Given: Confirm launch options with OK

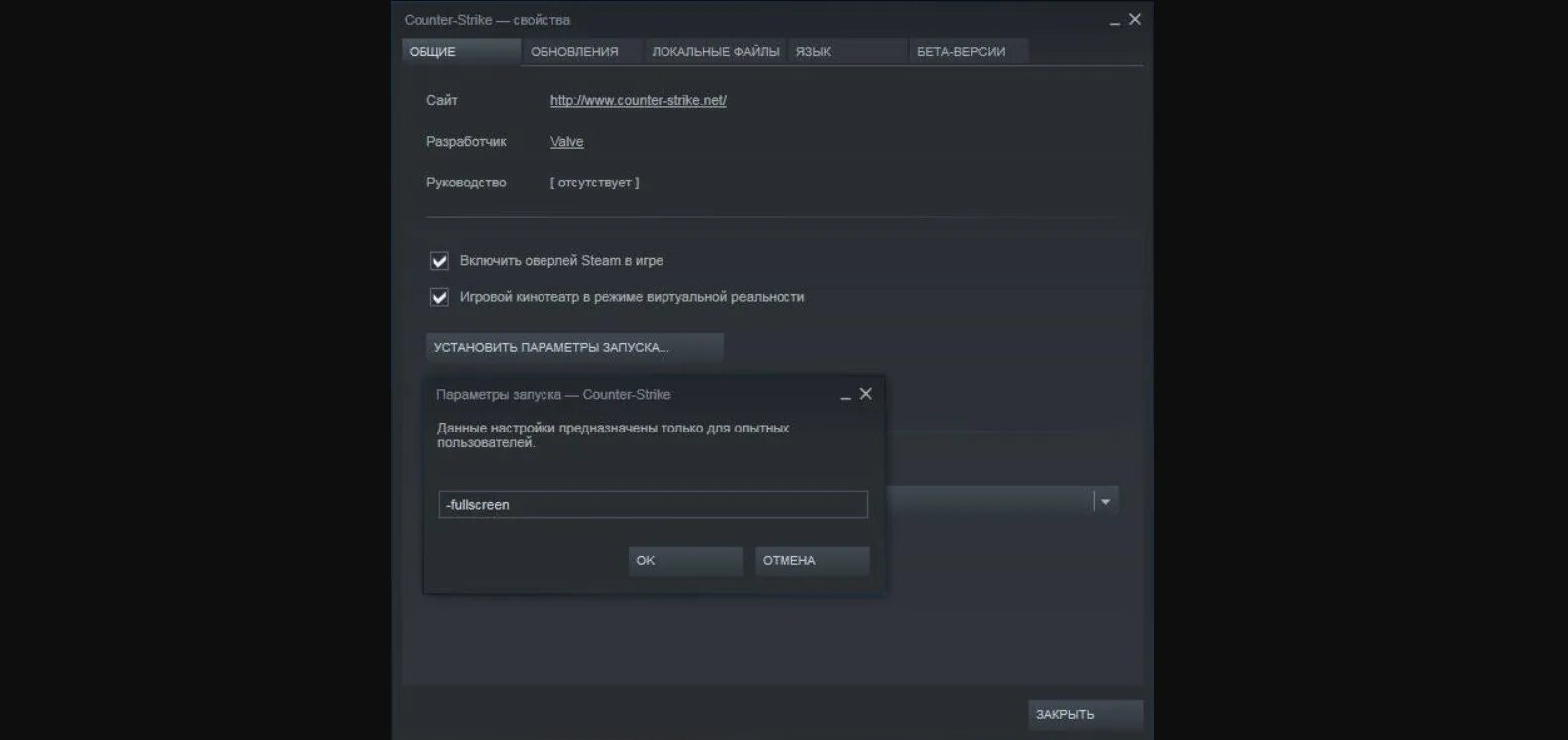Looking at the screenshot, I should click(685, 560).
